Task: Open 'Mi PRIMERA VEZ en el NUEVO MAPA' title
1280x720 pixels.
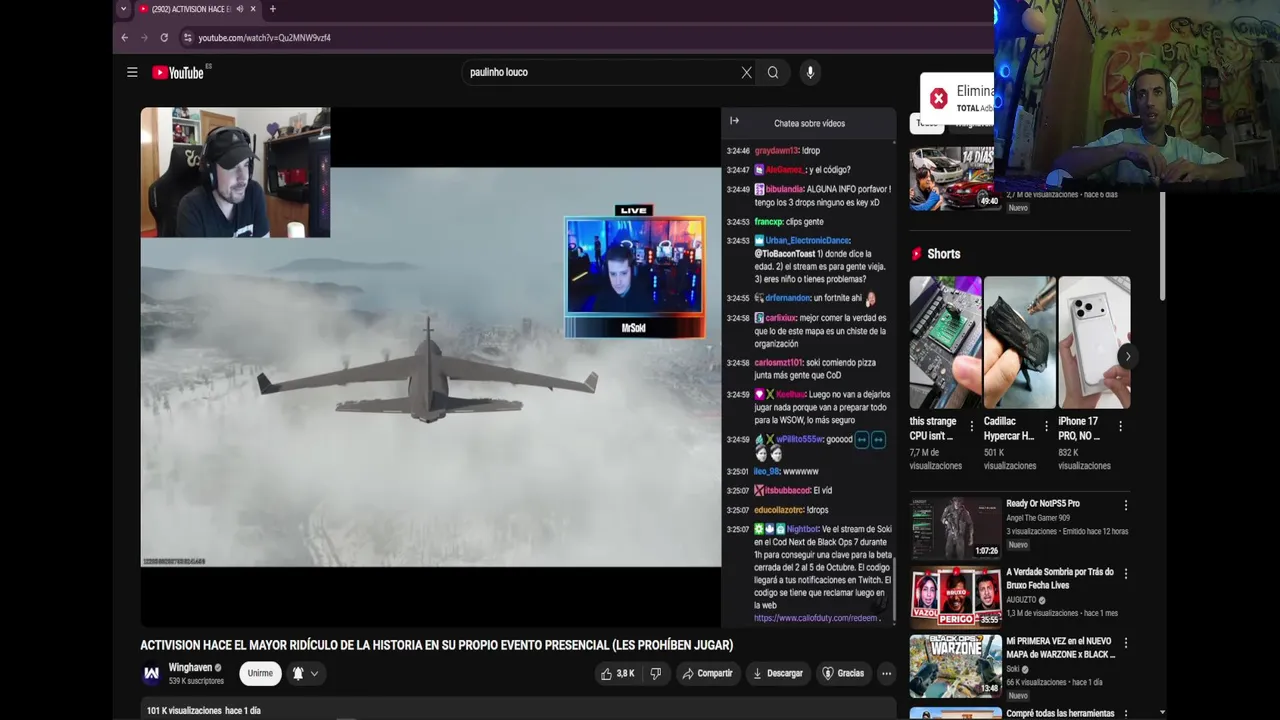Action: [1061, 647]
